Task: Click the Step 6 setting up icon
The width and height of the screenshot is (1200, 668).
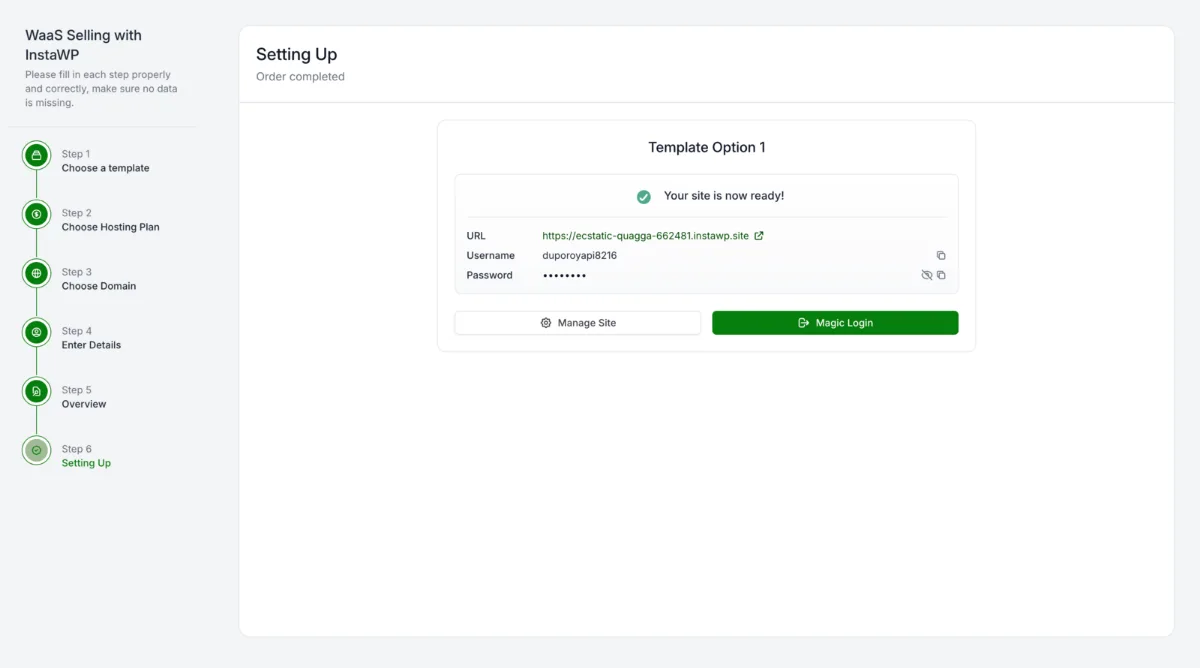Action: click(36, 450)
